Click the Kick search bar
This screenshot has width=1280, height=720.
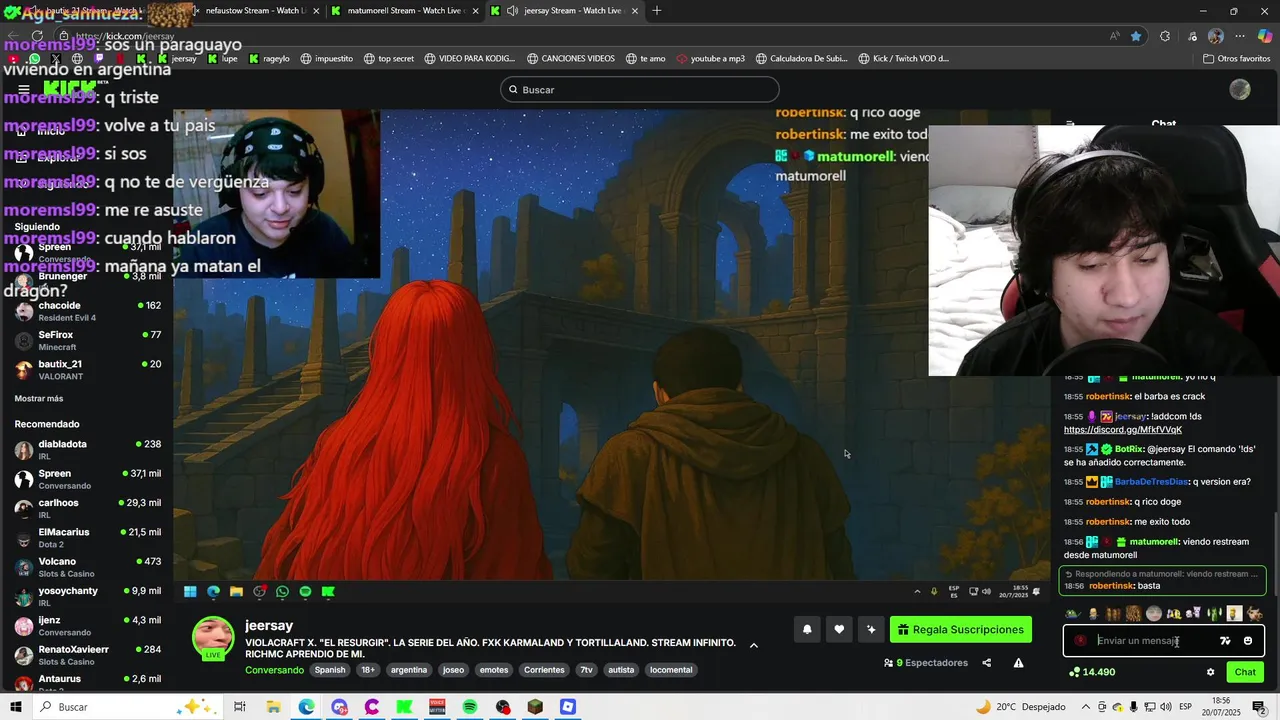tap(639, 90)
